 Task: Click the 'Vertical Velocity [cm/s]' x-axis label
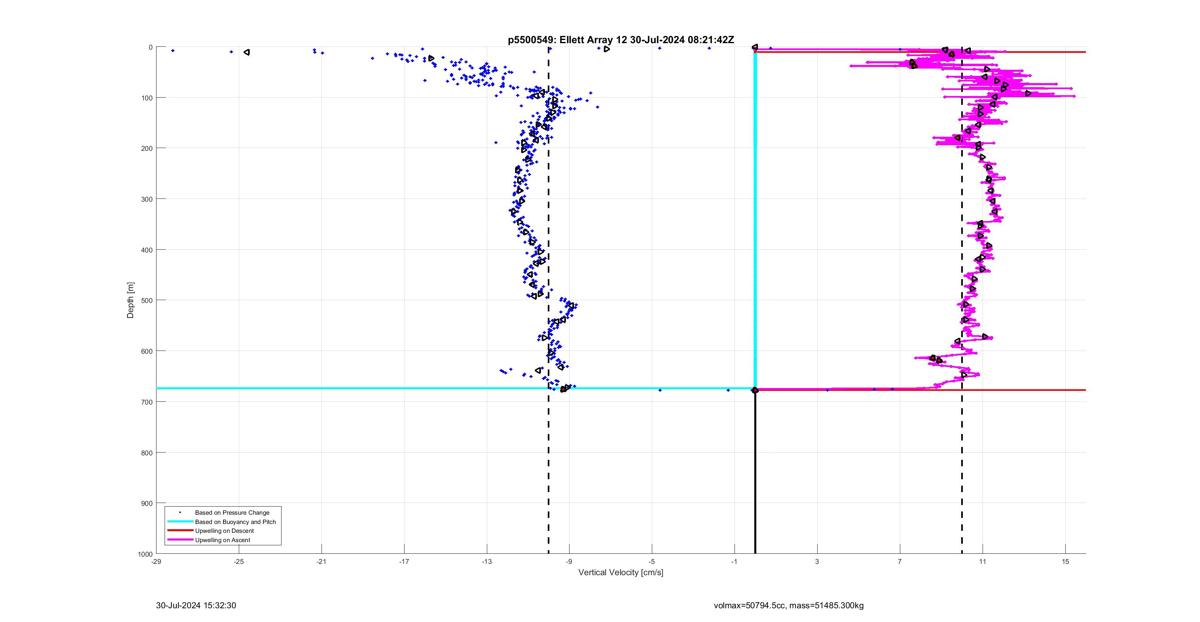pos(621,573)
